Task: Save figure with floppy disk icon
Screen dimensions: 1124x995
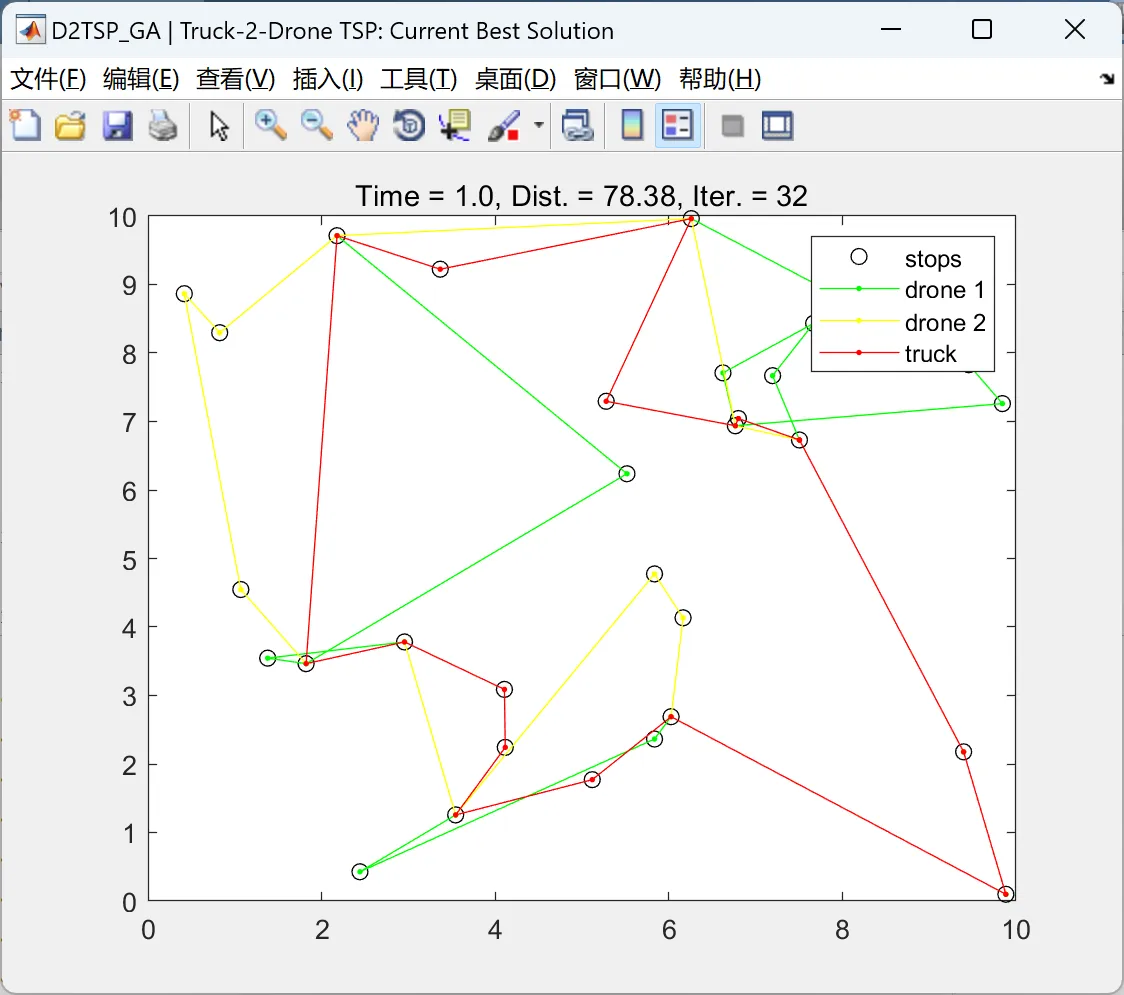Action: pos(117,125)
